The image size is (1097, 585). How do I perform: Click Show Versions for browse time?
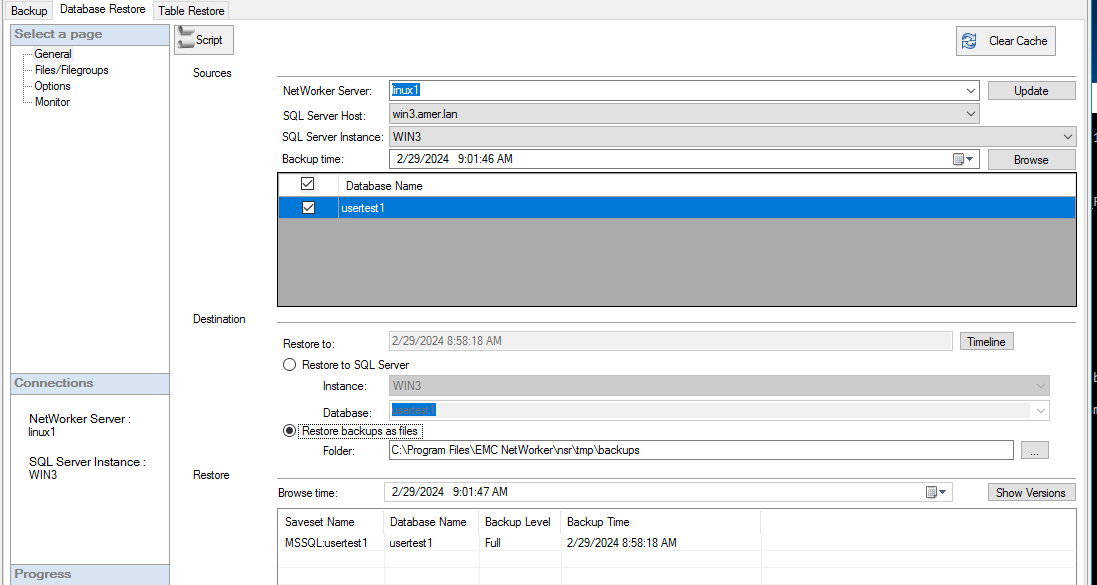pyautogui.click(x=1031, y=491)
